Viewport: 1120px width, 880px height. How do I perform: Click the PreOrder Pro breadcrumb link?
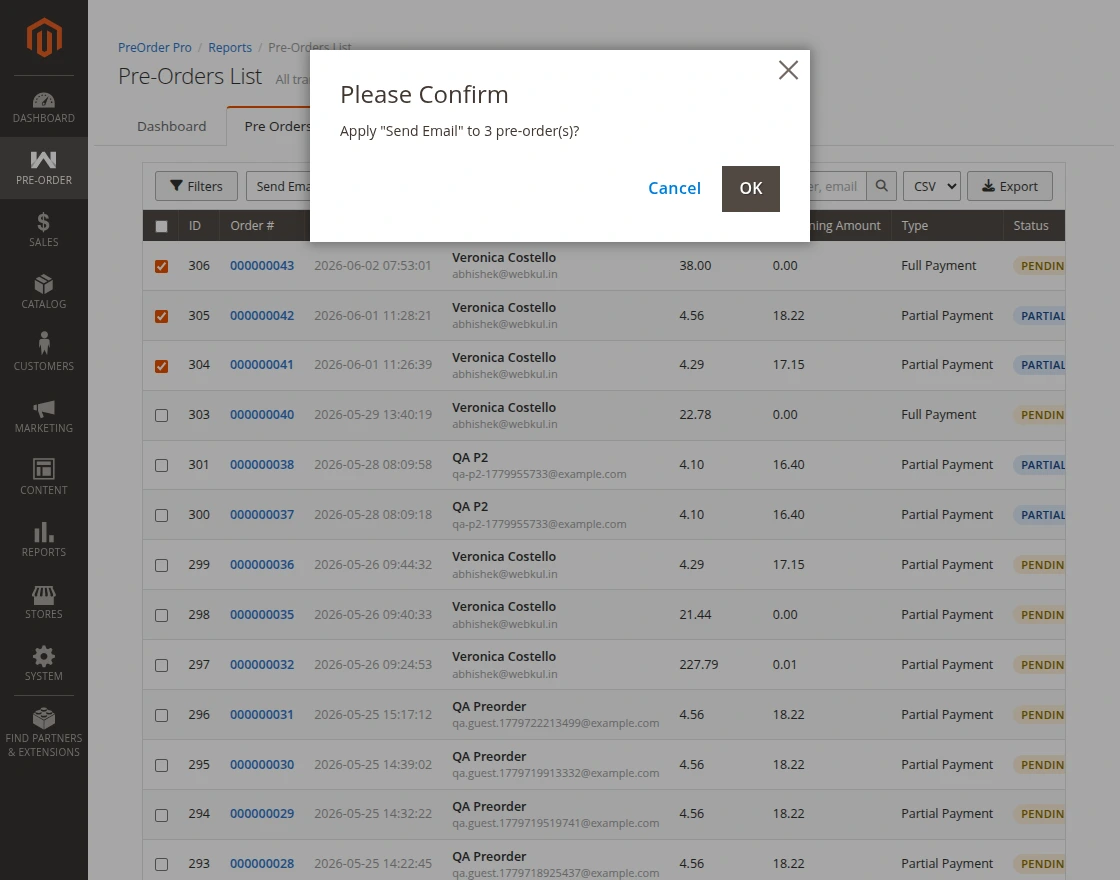click(155, 47)
